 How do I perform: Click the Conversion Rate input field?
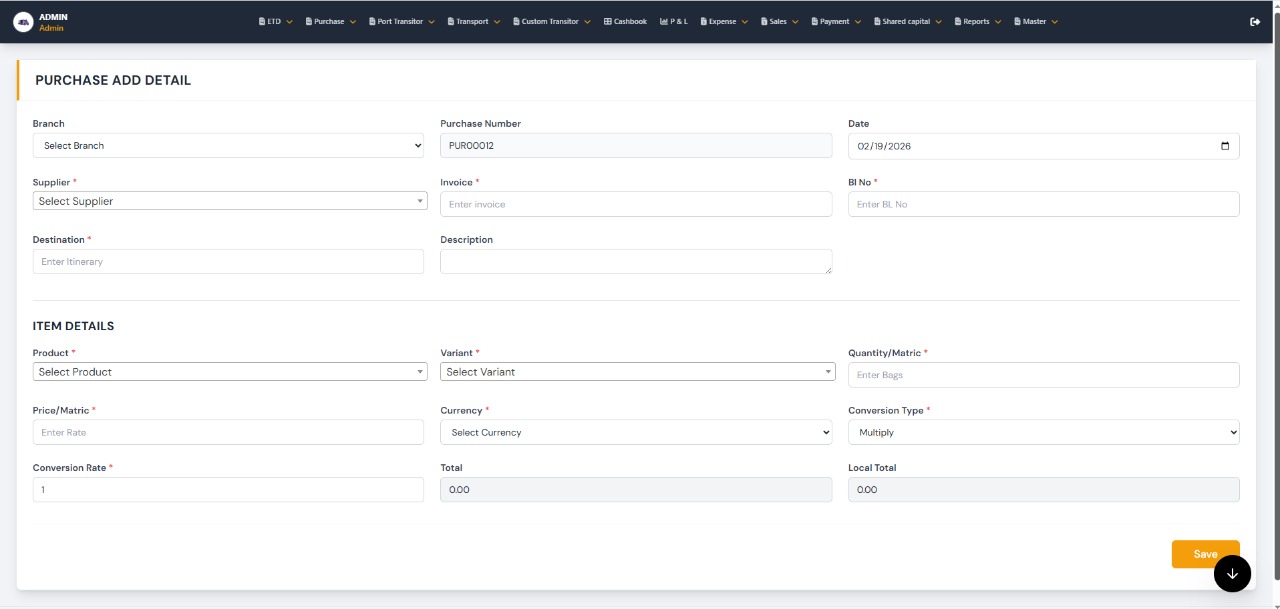(228, 490)
